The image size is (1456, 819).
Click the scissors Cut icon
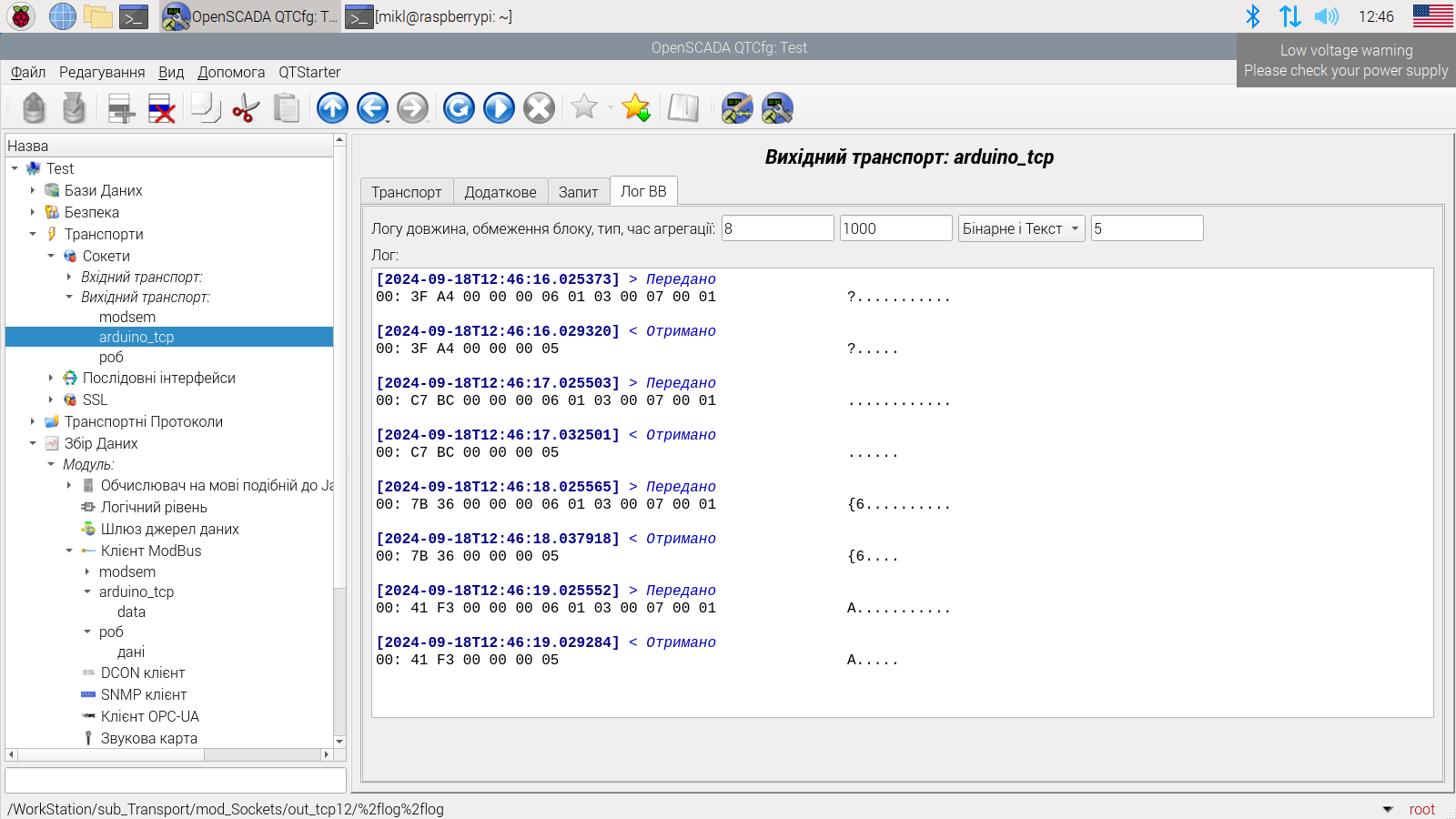pos(246,108)
